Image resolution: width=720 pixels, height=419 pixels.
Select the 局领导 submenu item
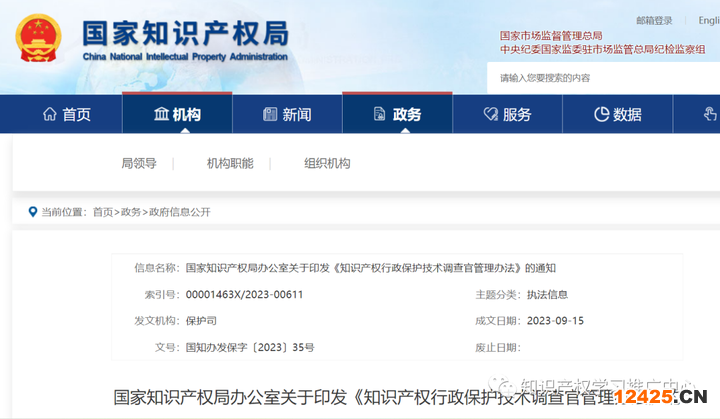click(139, 164)
